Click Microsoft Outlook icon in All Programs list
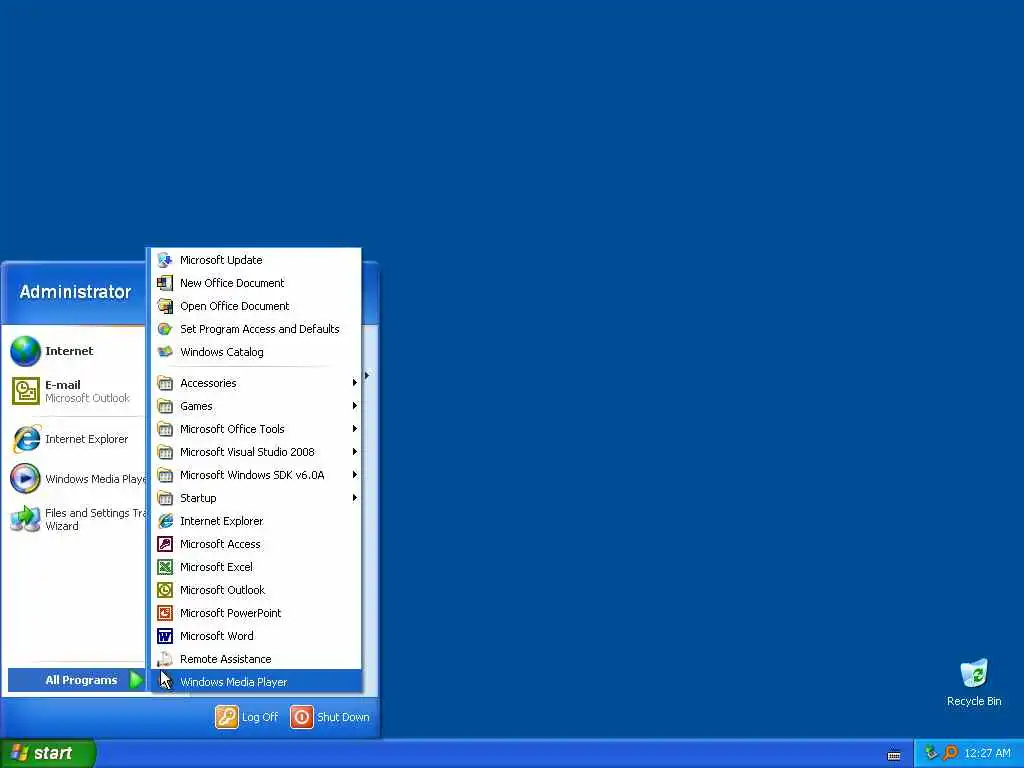This screenshot has height=768, width=1024. [x=165, y=590]
